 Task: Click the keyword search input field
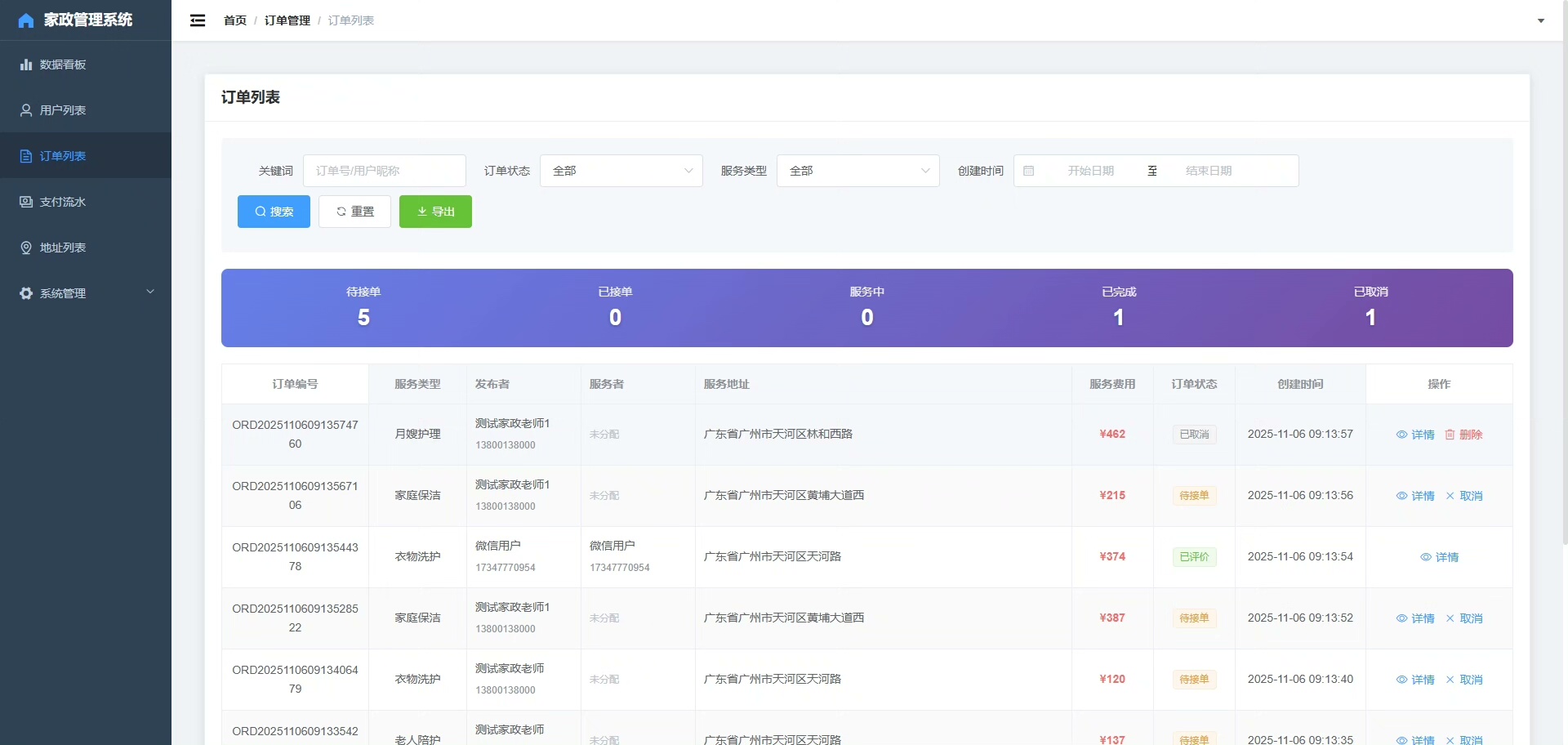pyautogui.click(x=384, y=171)
